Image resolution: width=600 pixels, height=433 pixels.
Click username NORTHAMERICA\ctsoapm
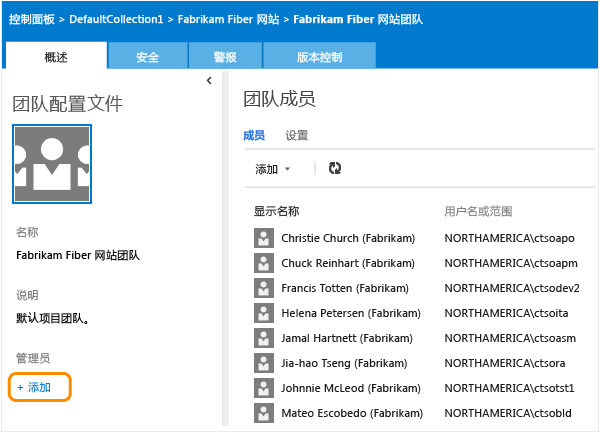pyautogui.click(x=511, y=263)
